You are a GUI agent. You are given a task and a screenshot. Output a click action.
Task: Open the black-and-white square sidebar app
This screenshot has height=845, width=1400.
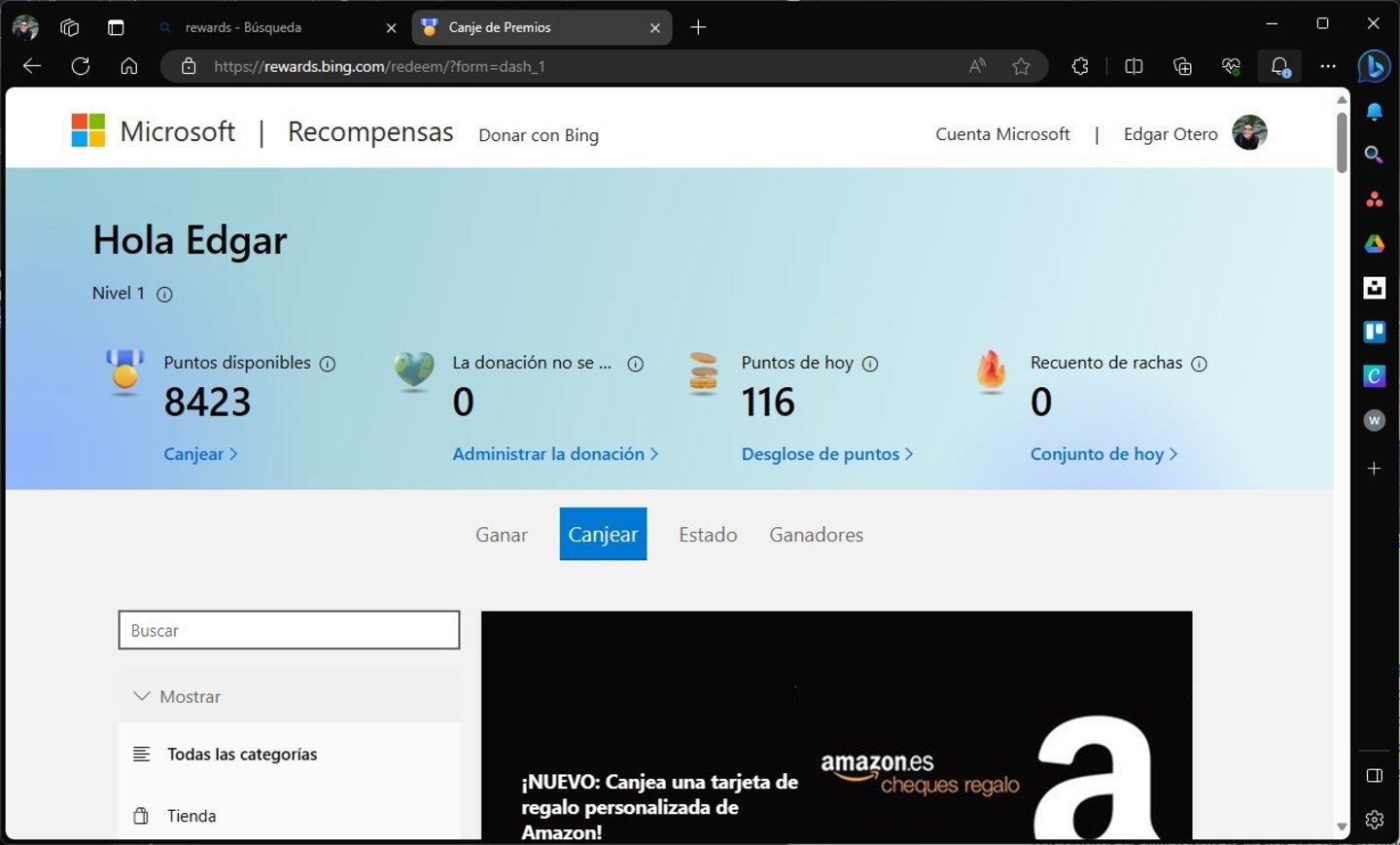point(1374,288)
